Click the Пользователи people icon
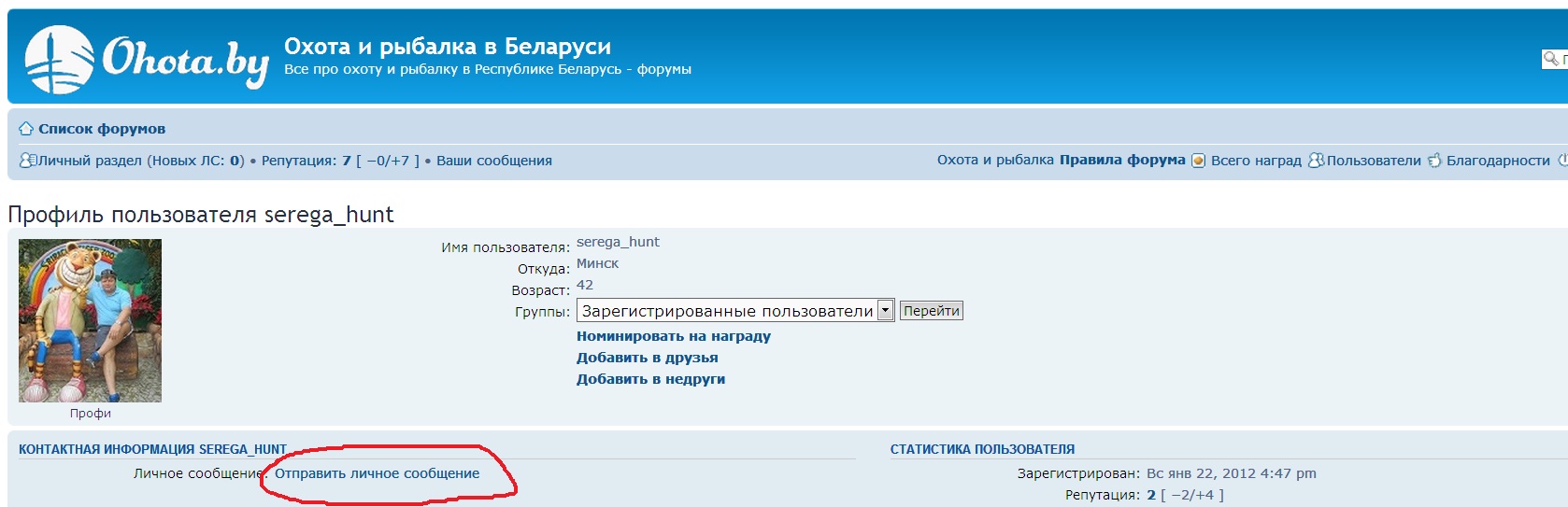Image resolution: width=1568 pixels, height=507 pixels. 1316,161
